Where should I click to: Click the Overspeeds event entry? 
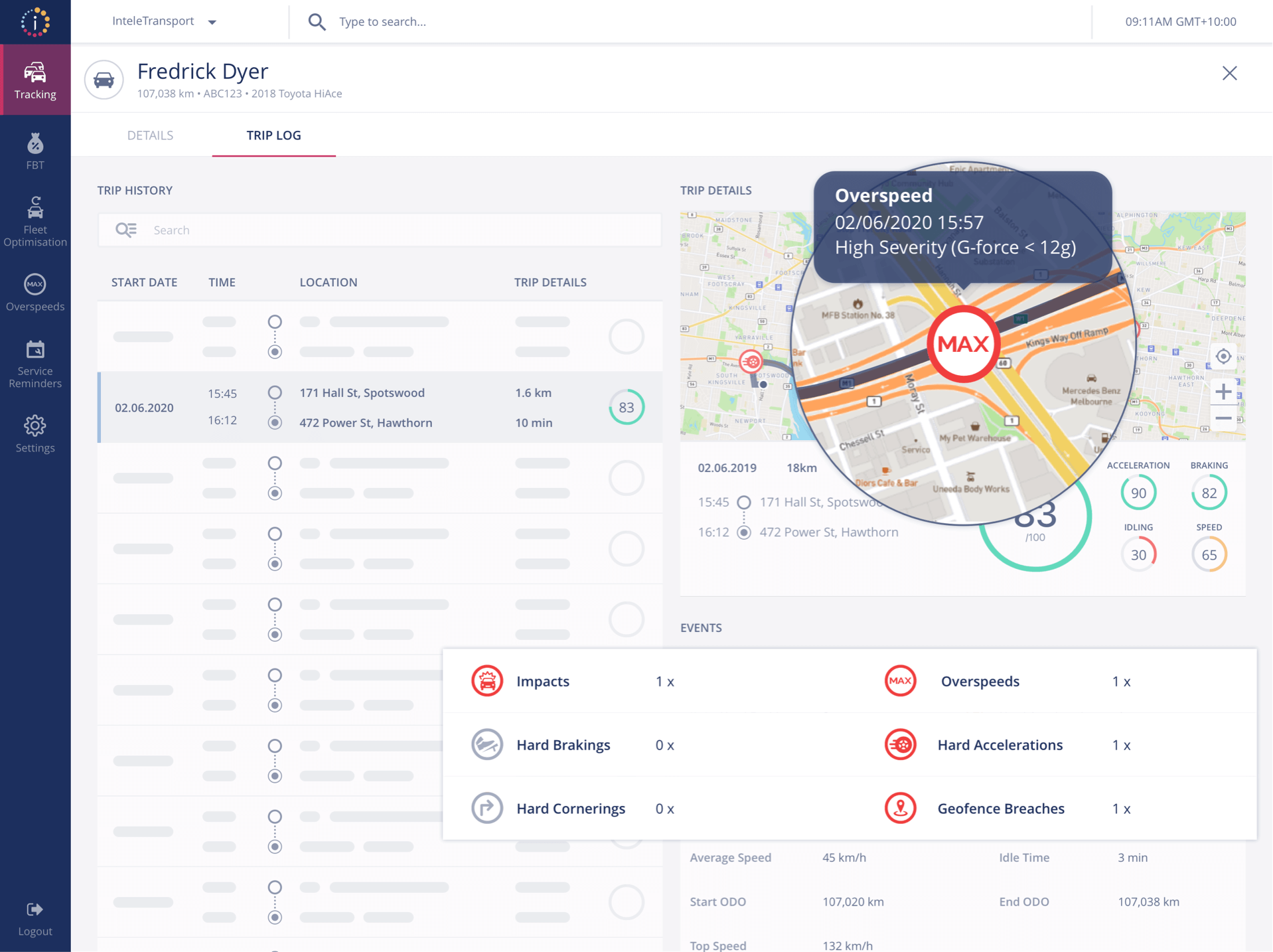pyautogui.click(x=980, y=681)
